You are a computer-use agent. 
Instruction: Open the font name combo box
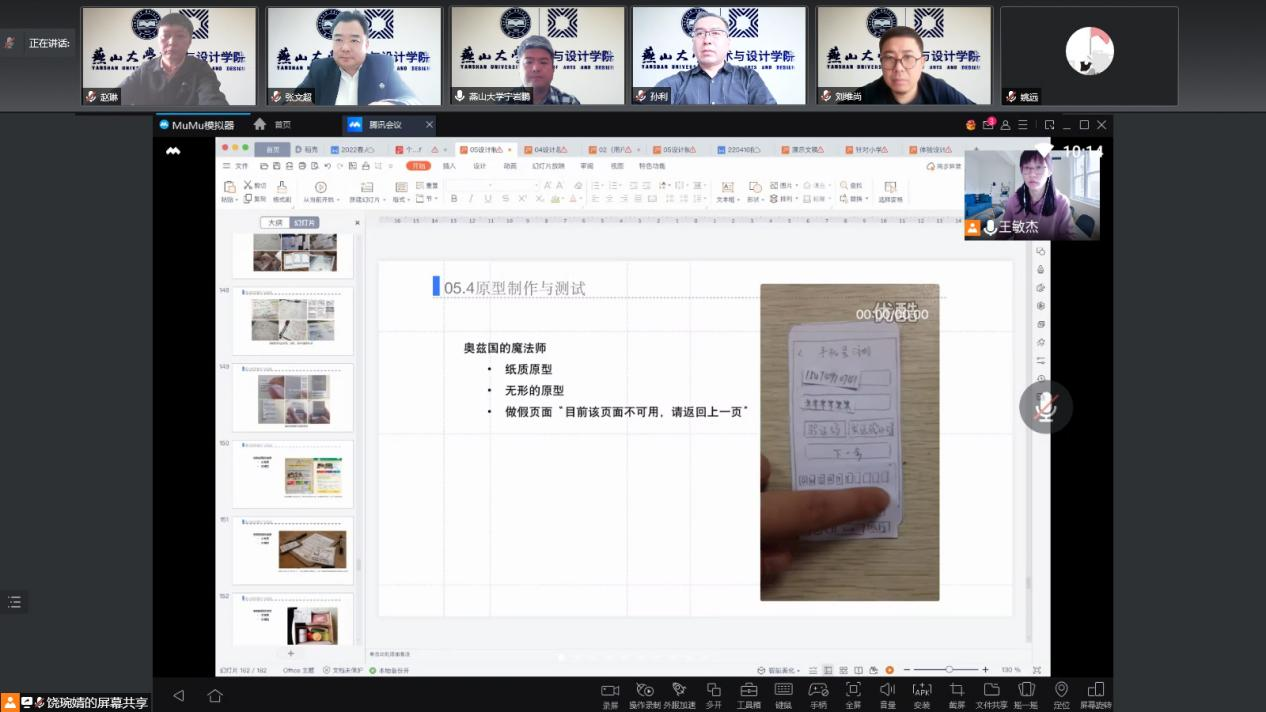490,185
